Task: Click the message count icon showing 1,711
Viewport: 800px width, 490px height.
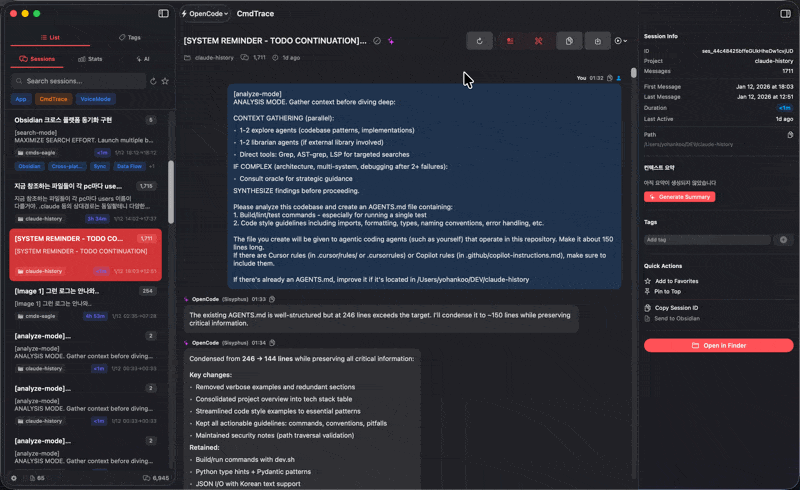Action: tap(245, 58)
